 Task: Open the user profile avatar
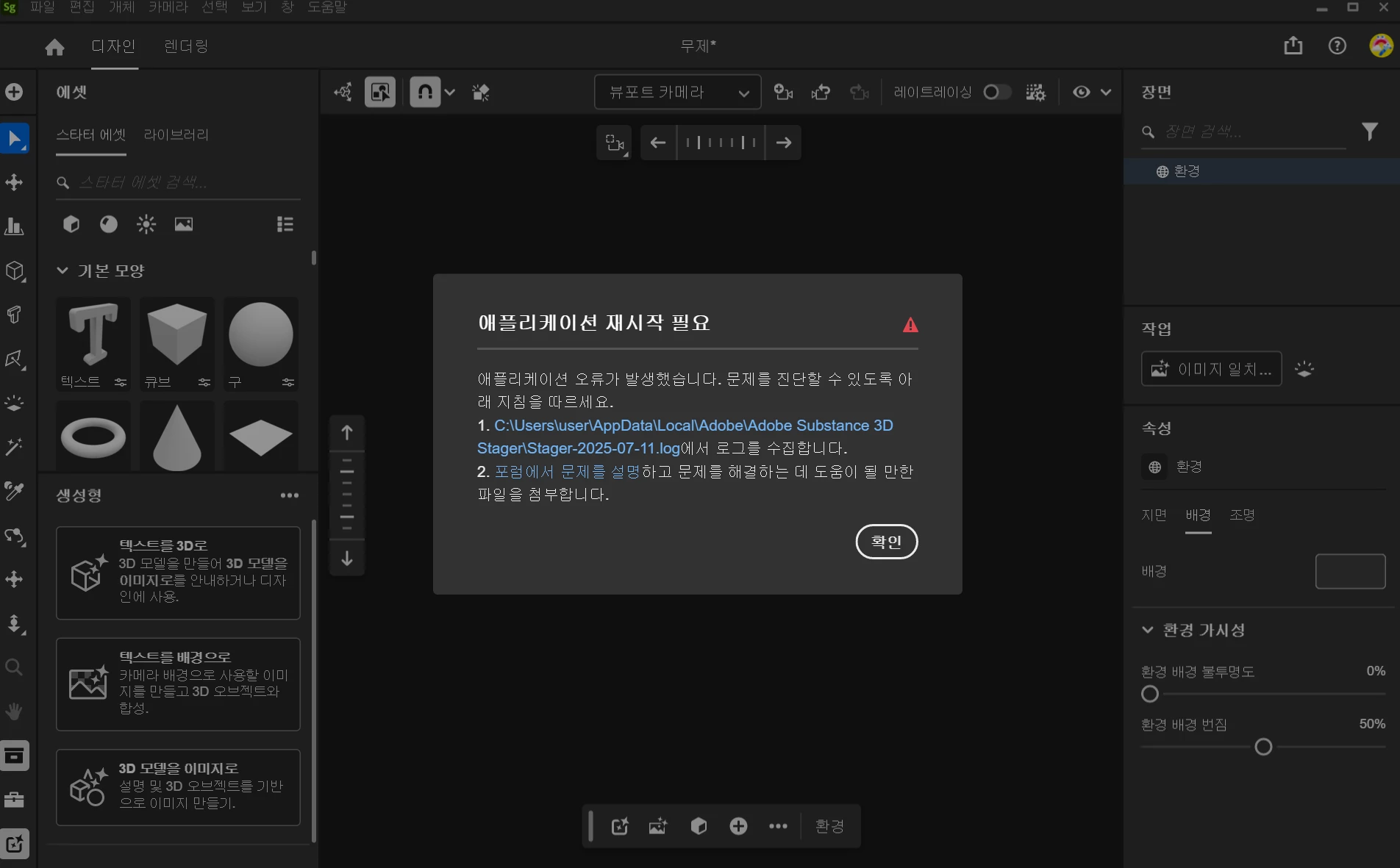pos(1381,46)
